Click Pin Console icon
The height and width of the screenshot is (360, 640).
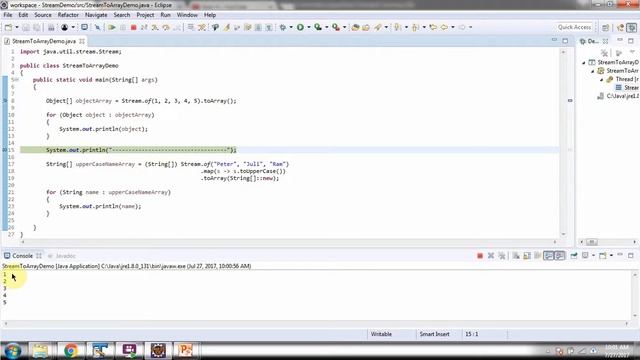574,256
